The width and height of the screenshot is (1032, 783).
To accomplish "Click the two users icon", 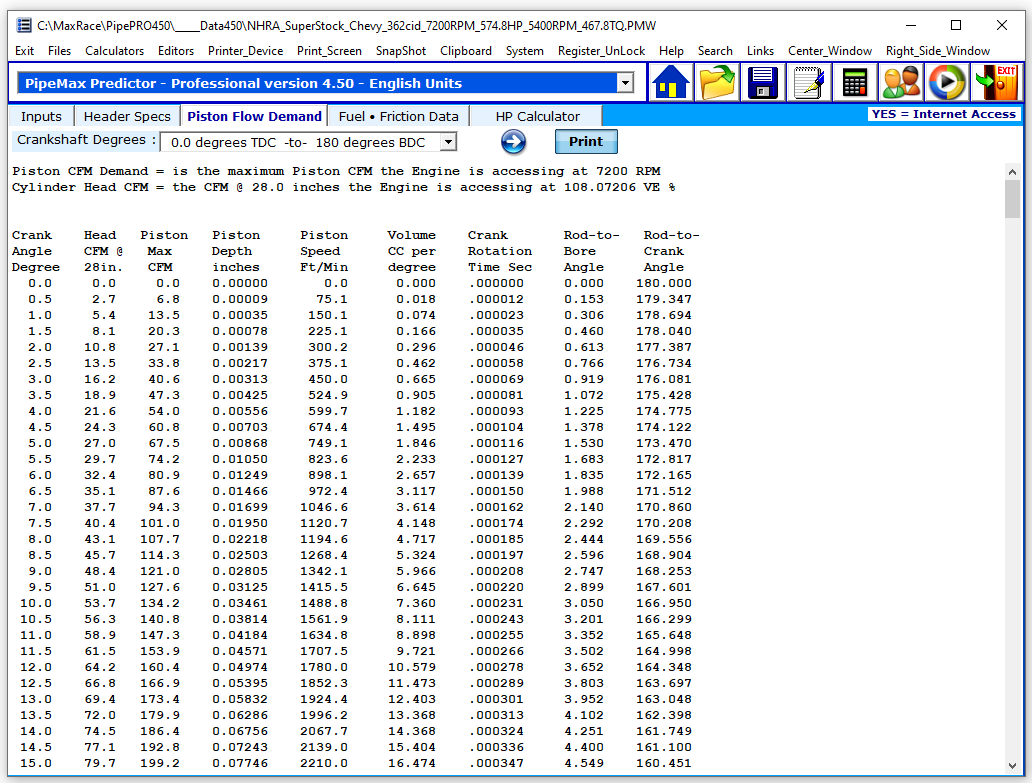I will pyautogui.click(x=901, y=83).
